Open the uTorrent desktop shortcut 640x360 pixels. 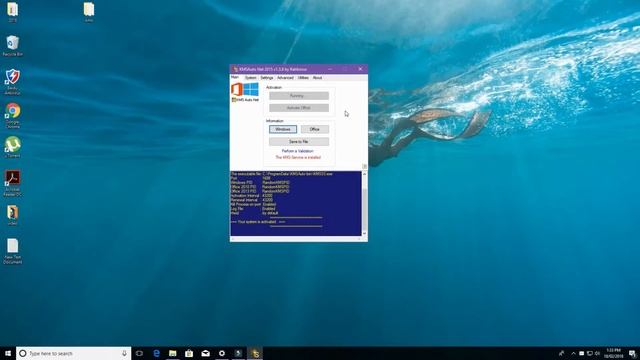[x=13, y=147]
